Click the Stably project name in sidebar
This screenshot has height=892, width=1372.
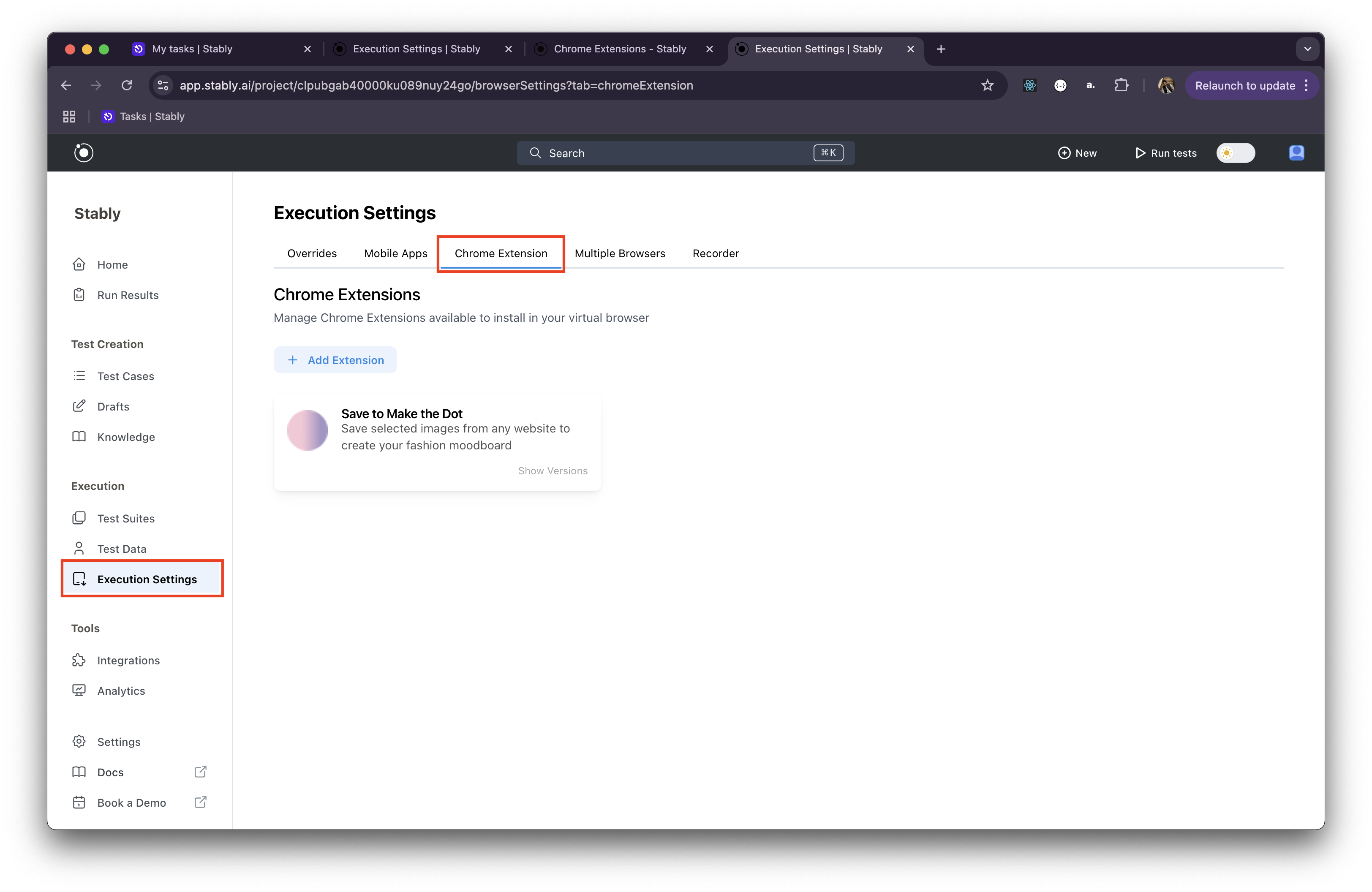coord(98,213)
